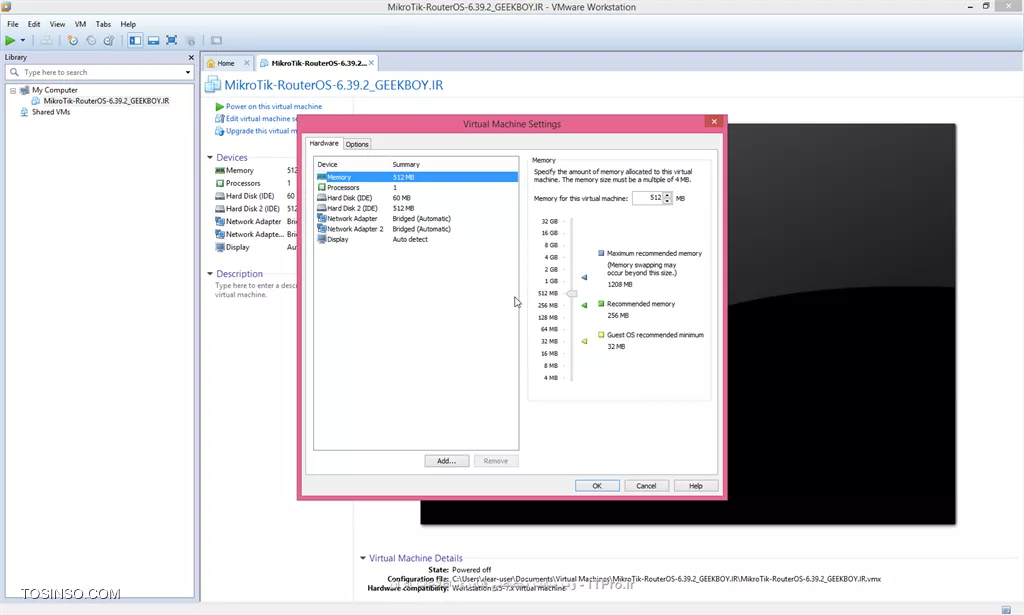Toggle the library sidebar view icon

135,40
